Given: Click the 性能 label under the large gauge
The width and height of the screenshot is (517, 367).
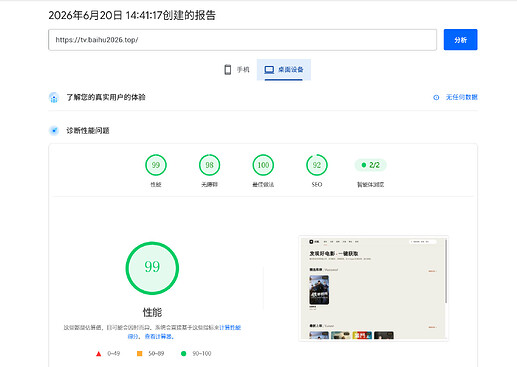Looking at the screenshot, I should (152, 312).
